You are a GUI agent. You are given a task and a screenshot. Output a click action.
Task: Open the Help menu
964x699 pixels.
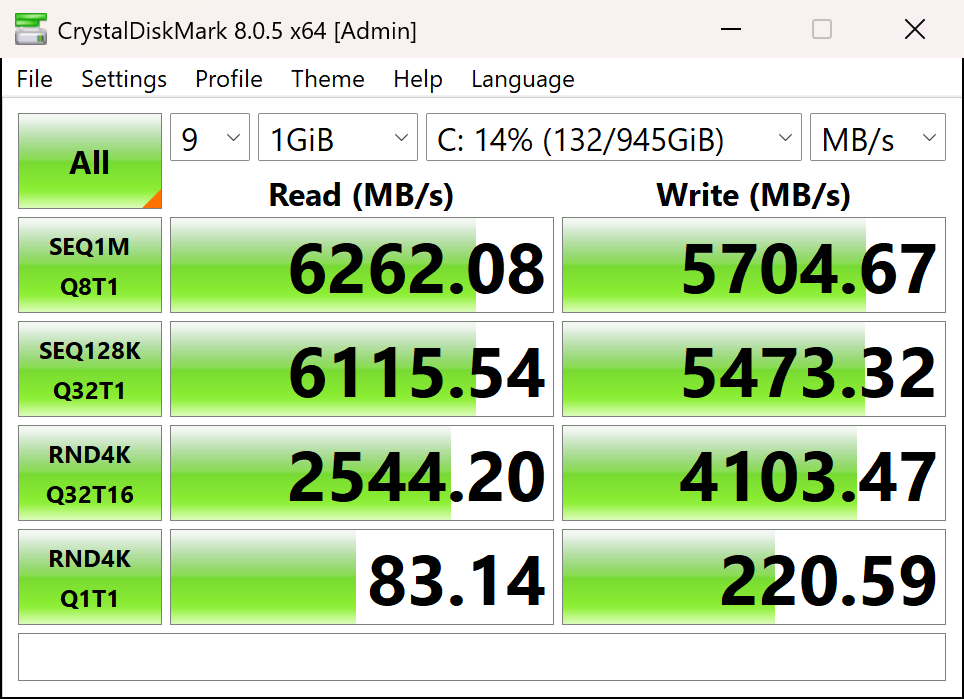(418, 79)
